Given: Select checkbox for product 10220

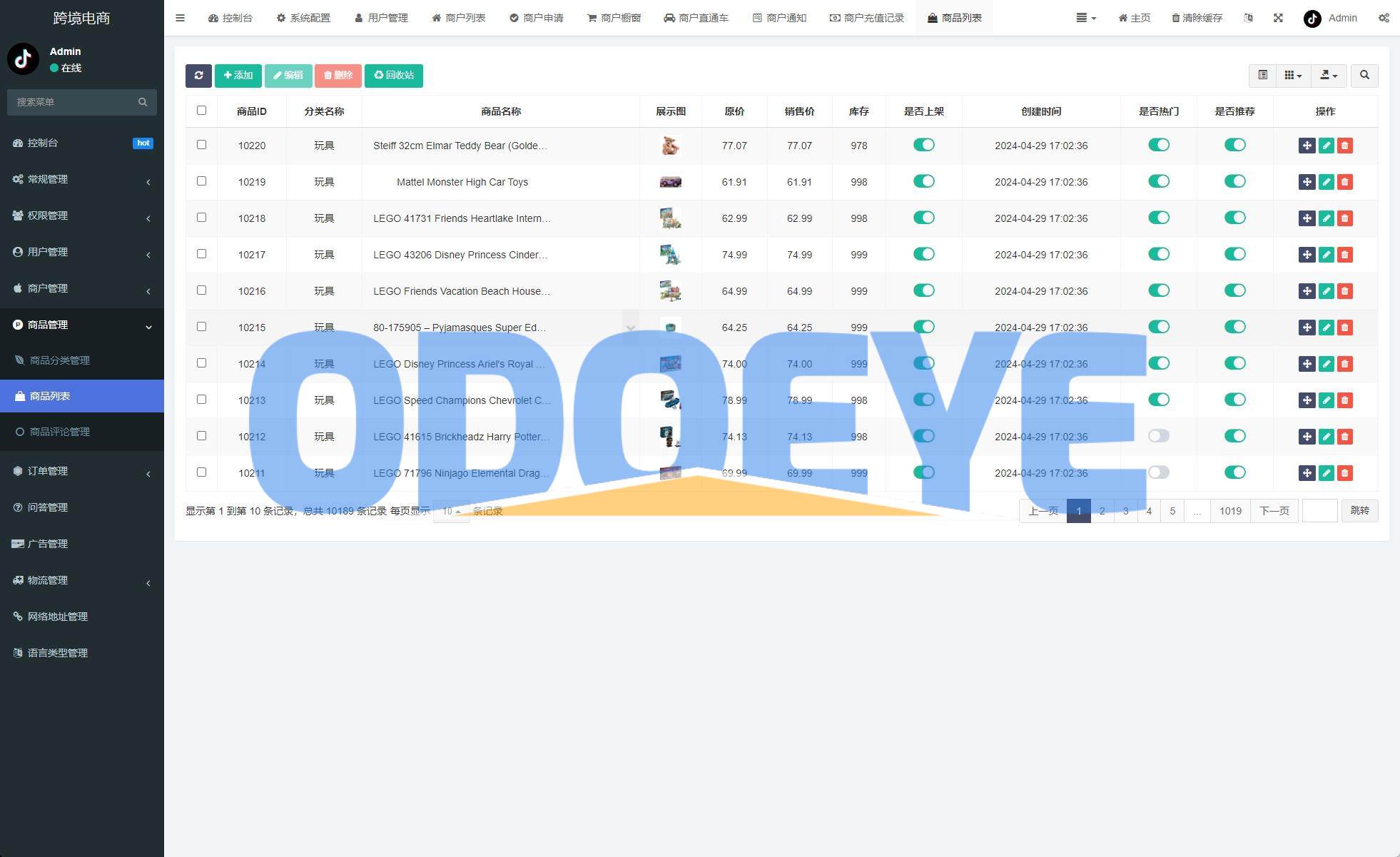Looking at the screenshot, I should point(201,145).
